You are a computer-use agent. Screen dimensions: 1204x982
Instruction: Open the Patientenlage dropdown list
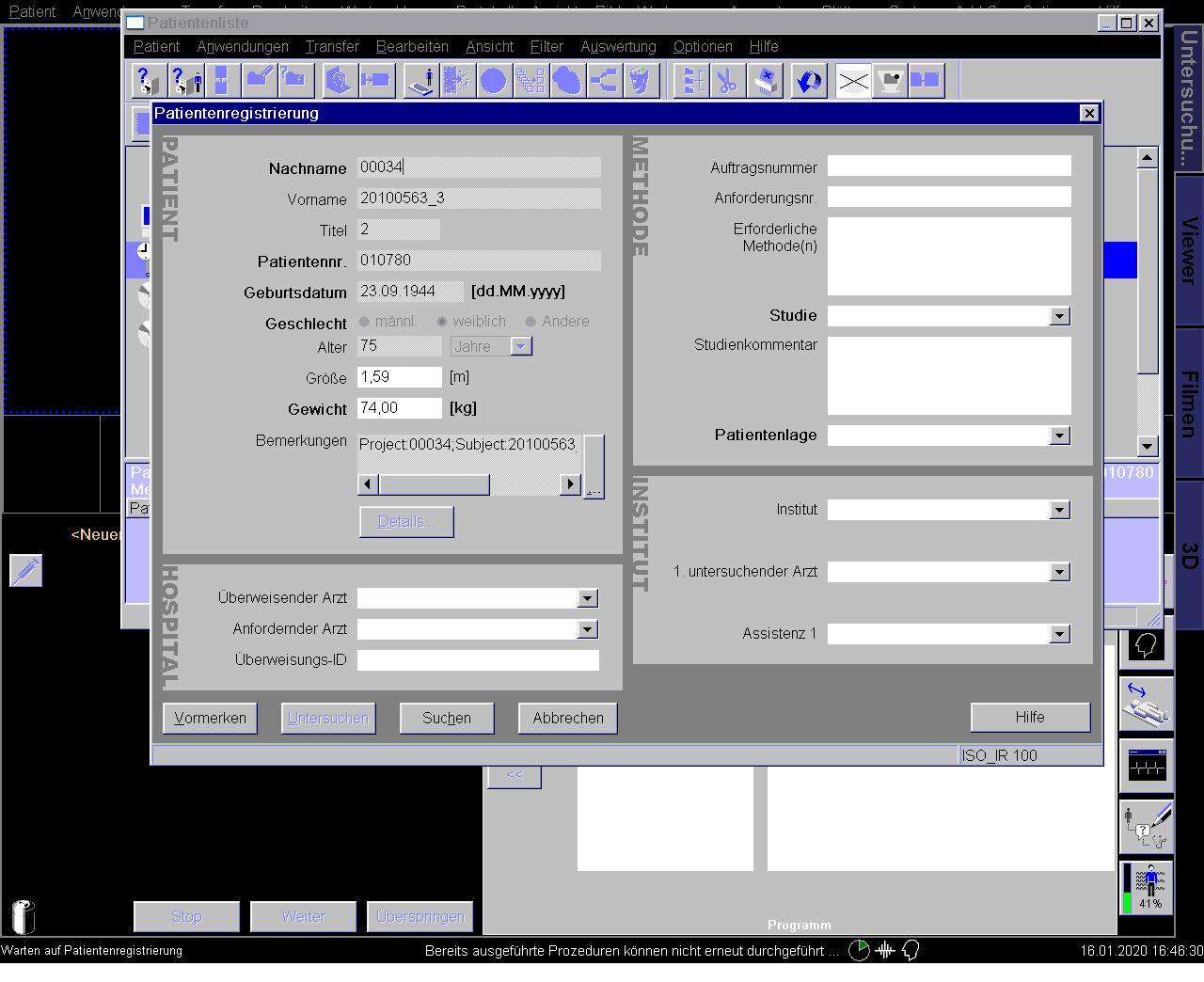tap(1060, 436)
